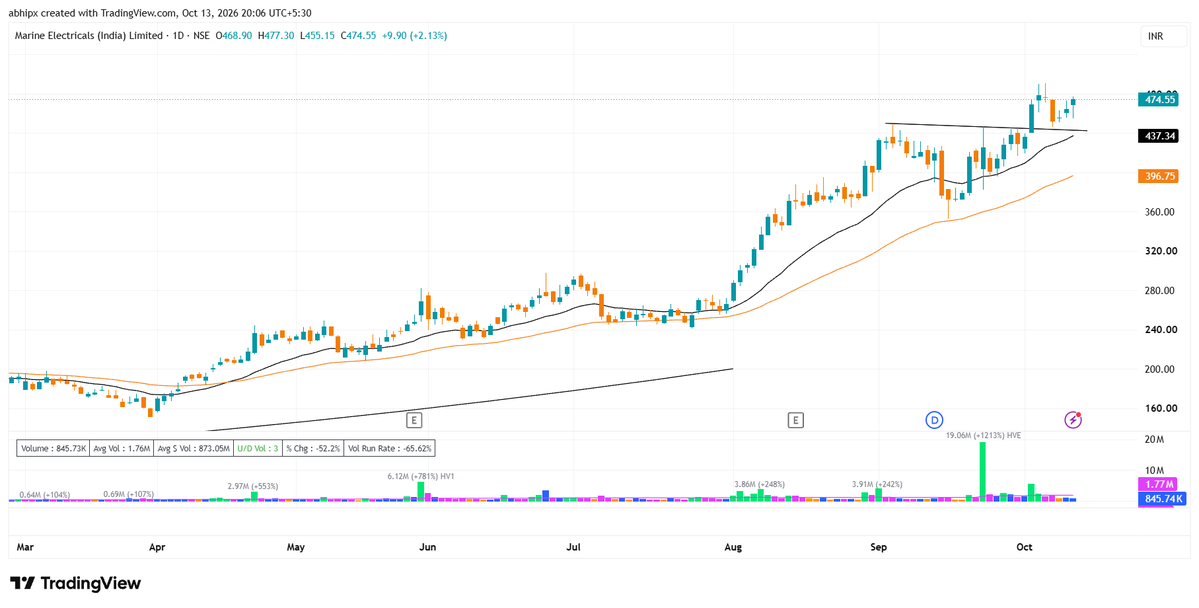Click the earnings E marker below June
The height and width of the screenshot is (608, 1199).
pos(414,419)
